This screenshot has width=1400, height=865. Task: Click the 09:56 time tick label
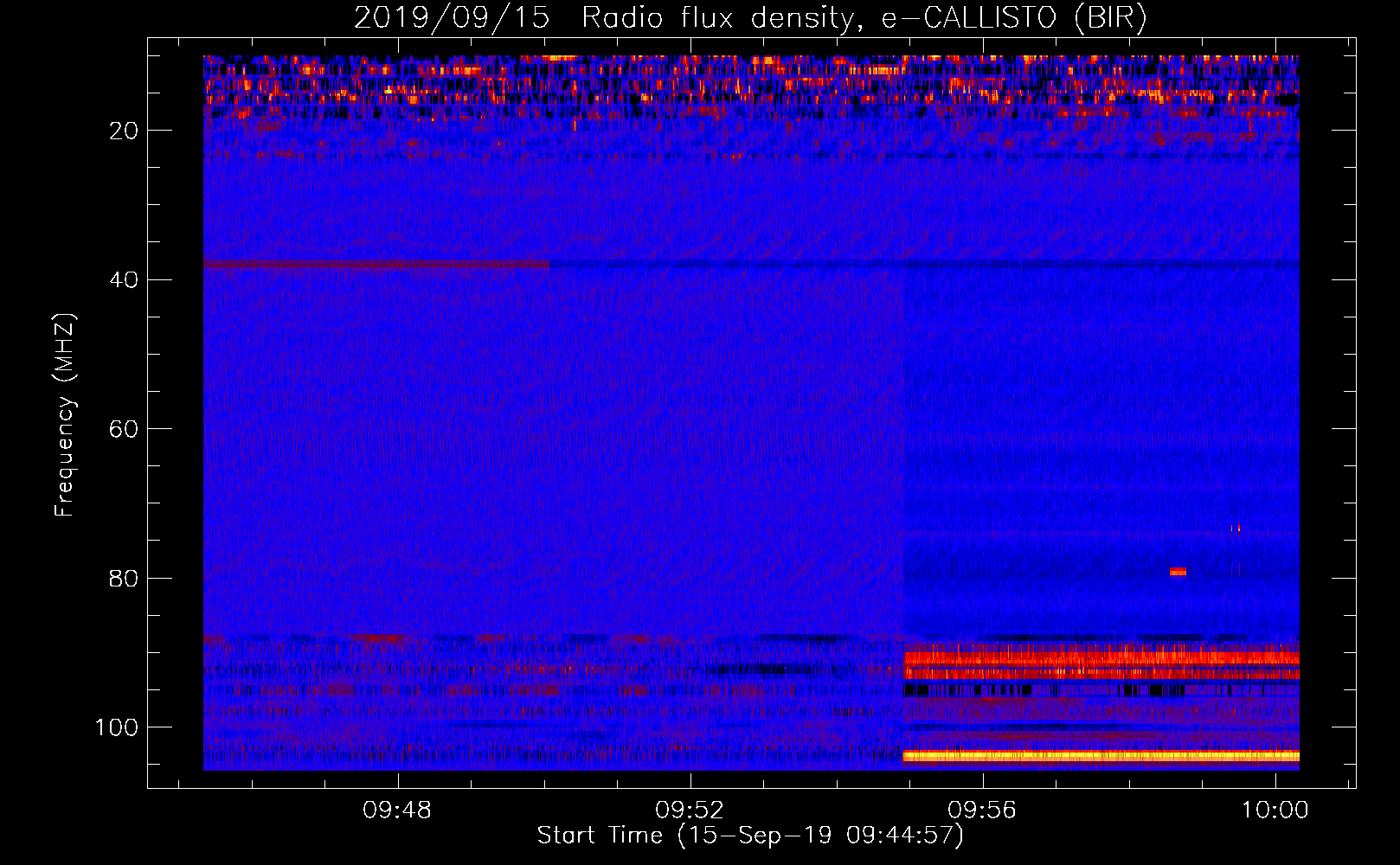982,811
